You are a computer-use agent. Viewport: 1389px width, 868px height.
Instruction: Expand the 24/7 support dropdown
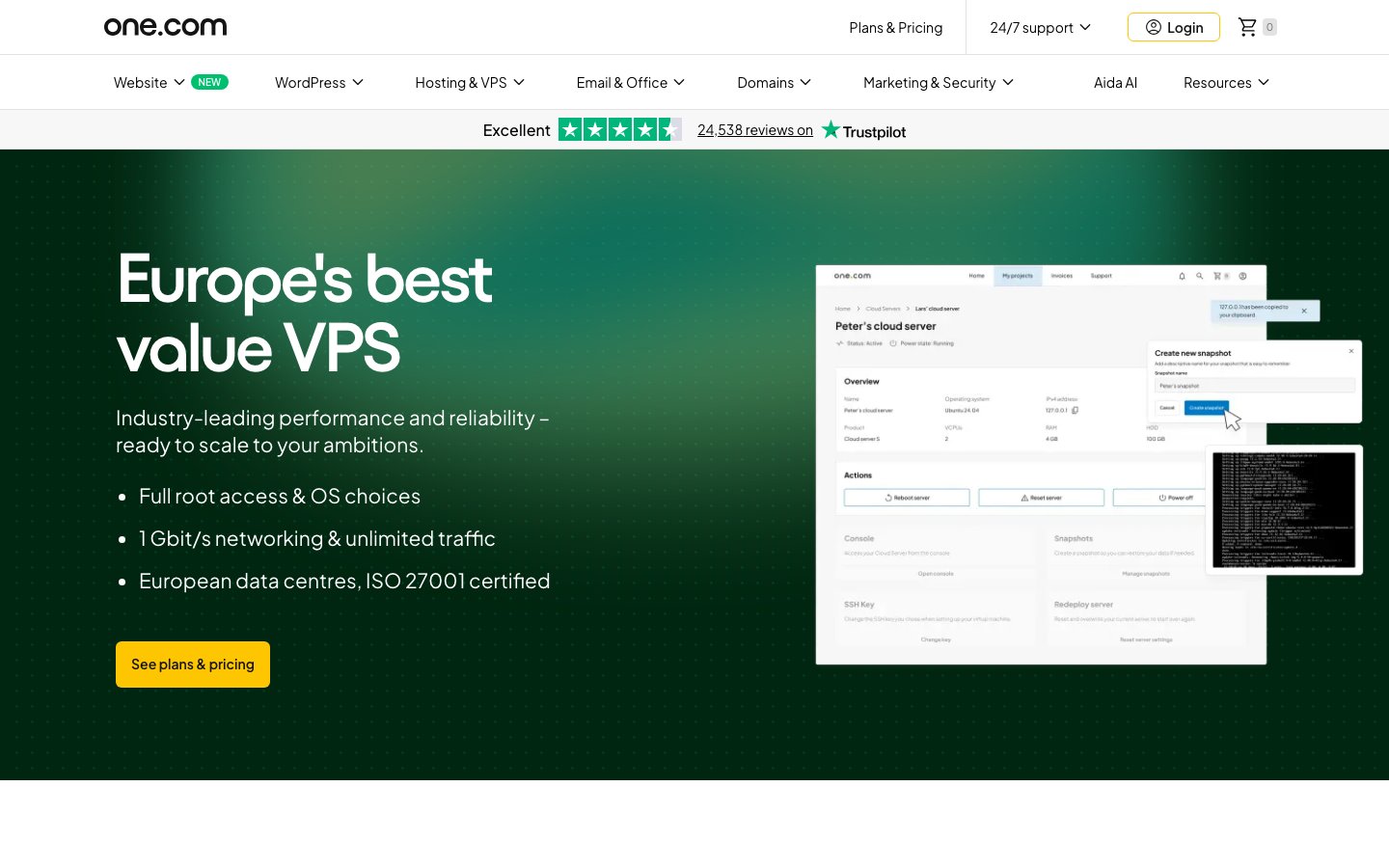(x=1040, y=28)
